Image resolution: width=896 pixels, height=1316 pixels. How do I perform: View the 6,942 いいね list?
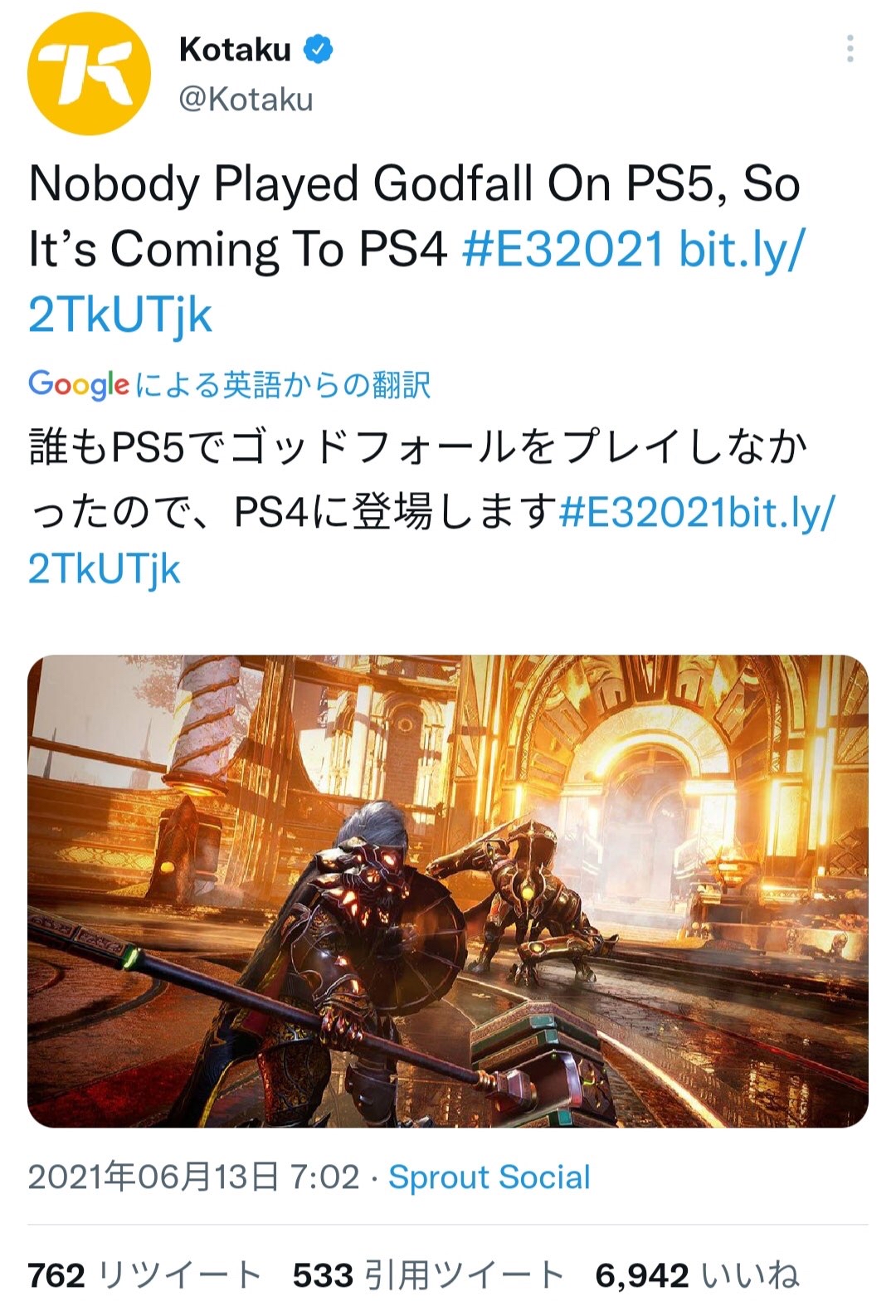tap(698, 1275)
